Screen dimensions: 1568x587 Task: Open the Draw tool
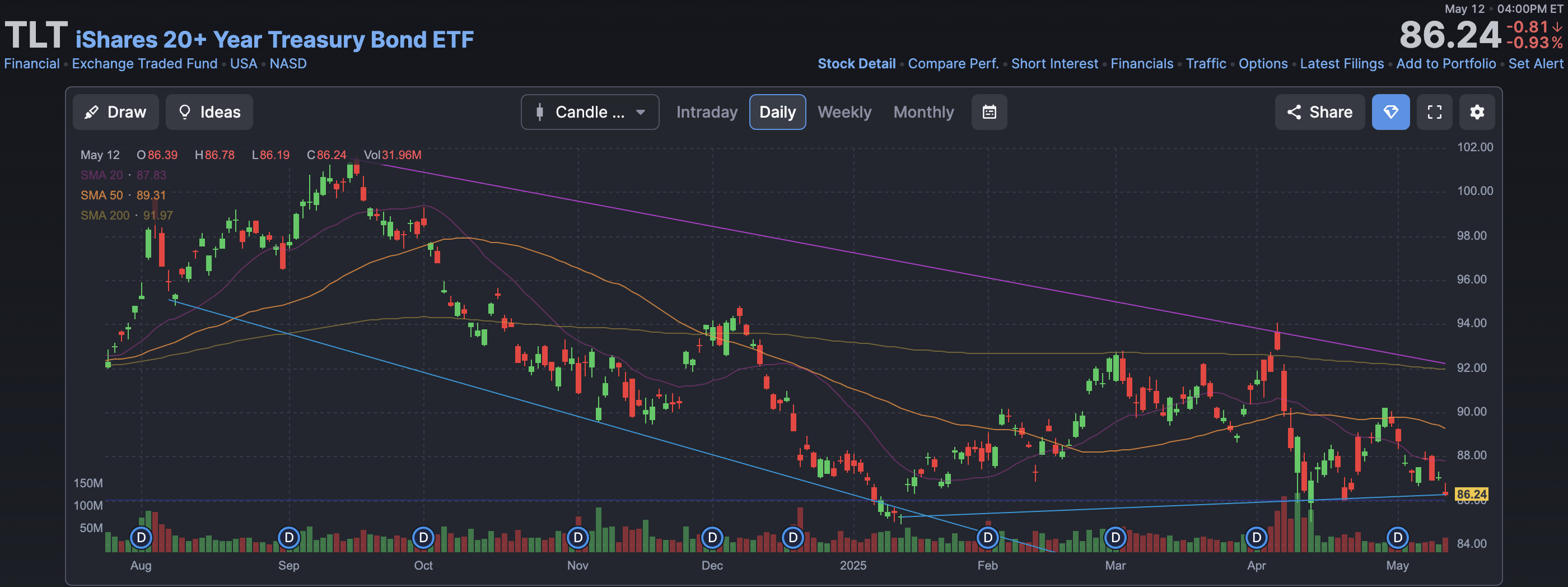pyautogui.click(x=116, y=112)
